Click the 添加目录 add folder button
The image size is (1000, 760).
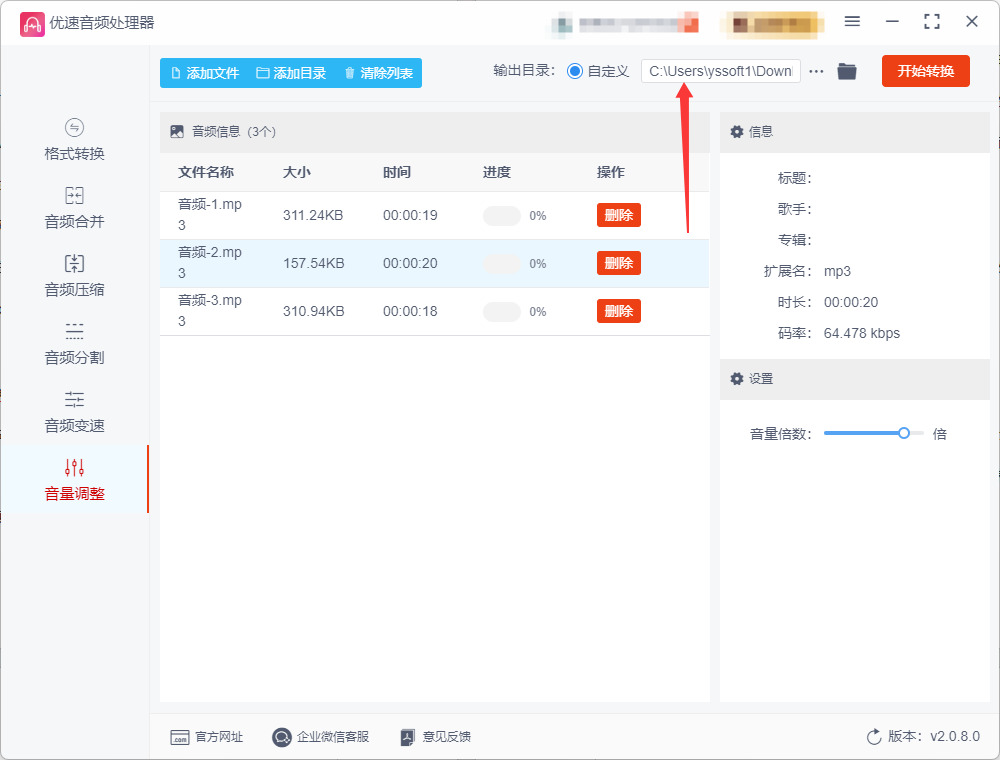click(x=291, y=73)
